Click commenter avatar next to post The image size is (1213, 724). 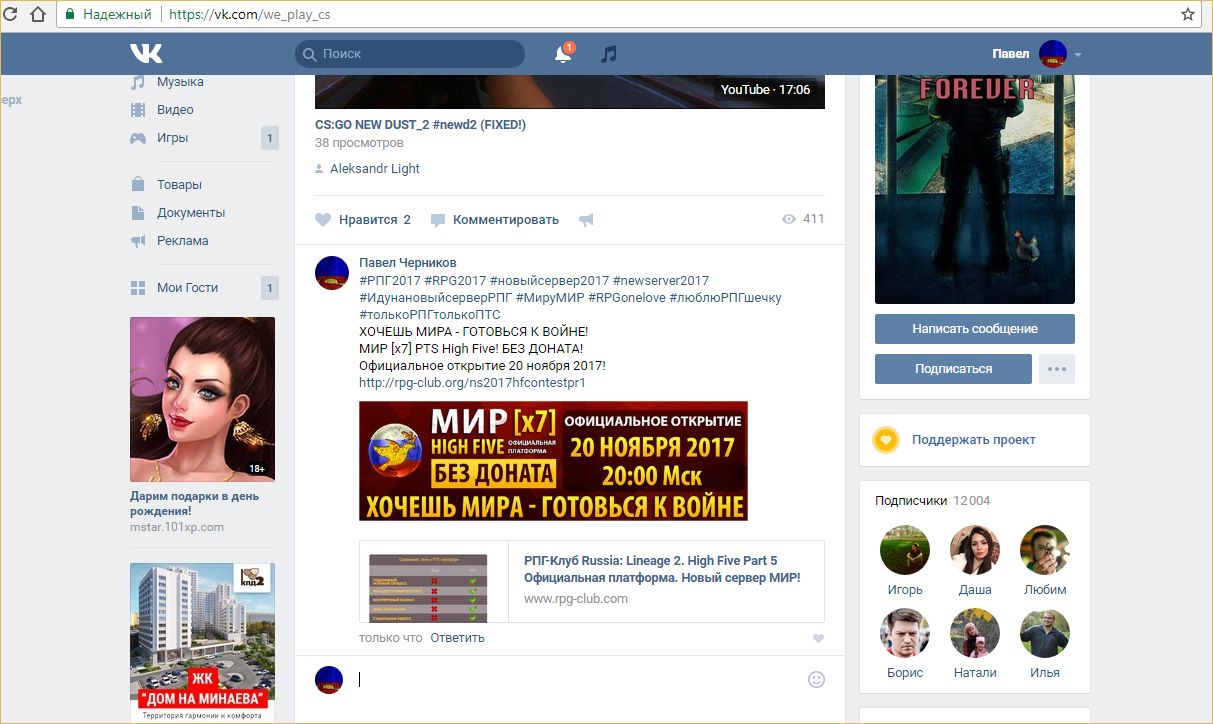click(332, 272)
